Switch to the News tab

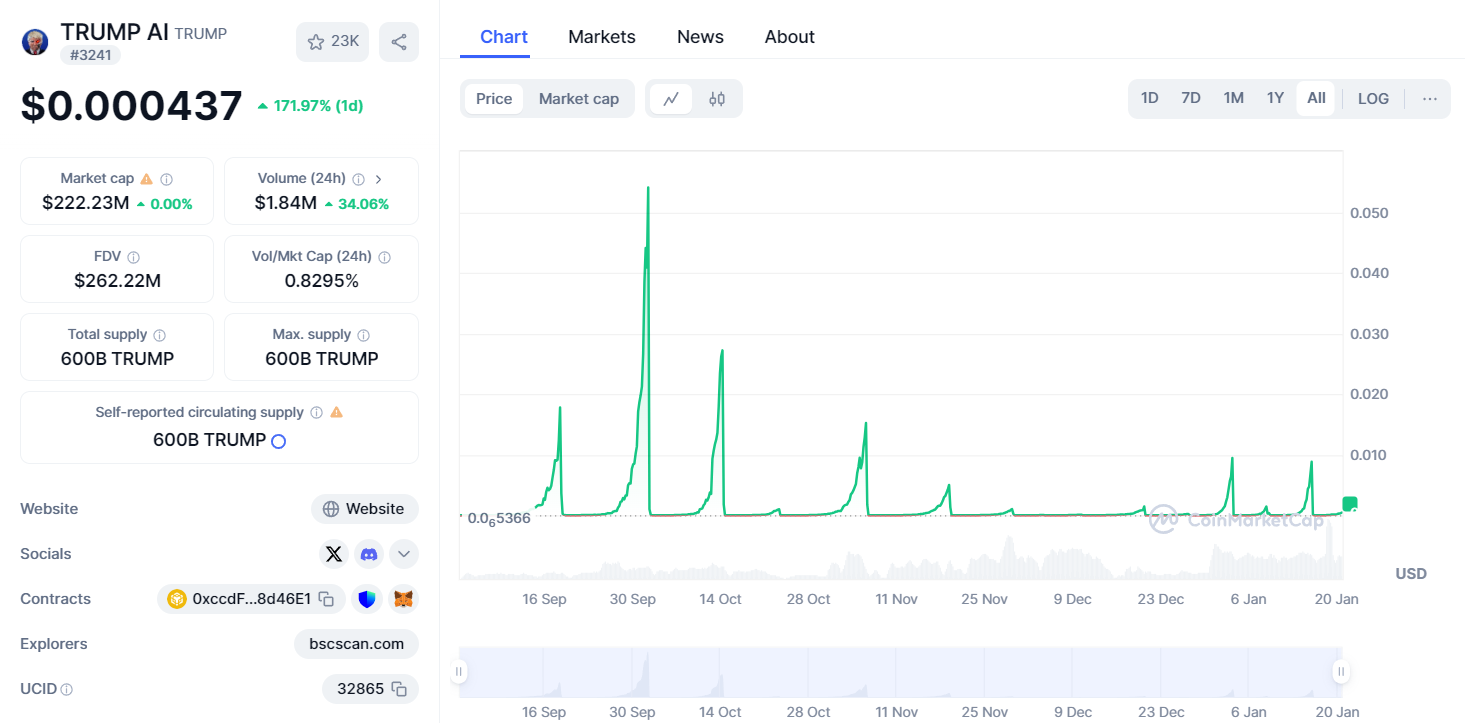[x=700, y=37]
